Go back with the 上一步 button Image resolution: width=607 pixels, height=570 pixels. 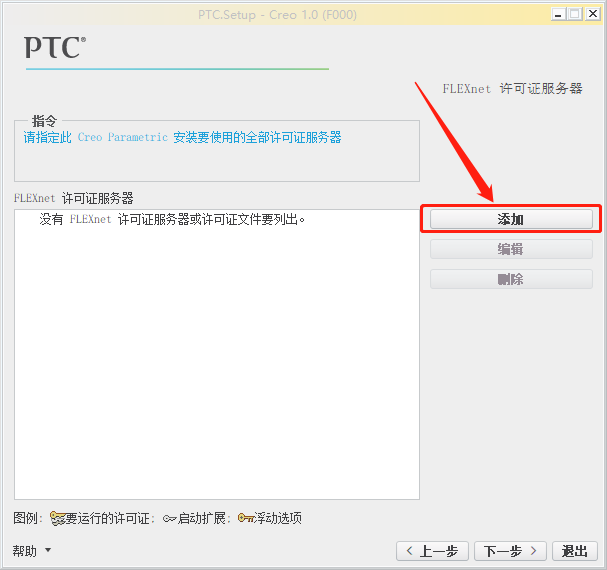(432, 551)
